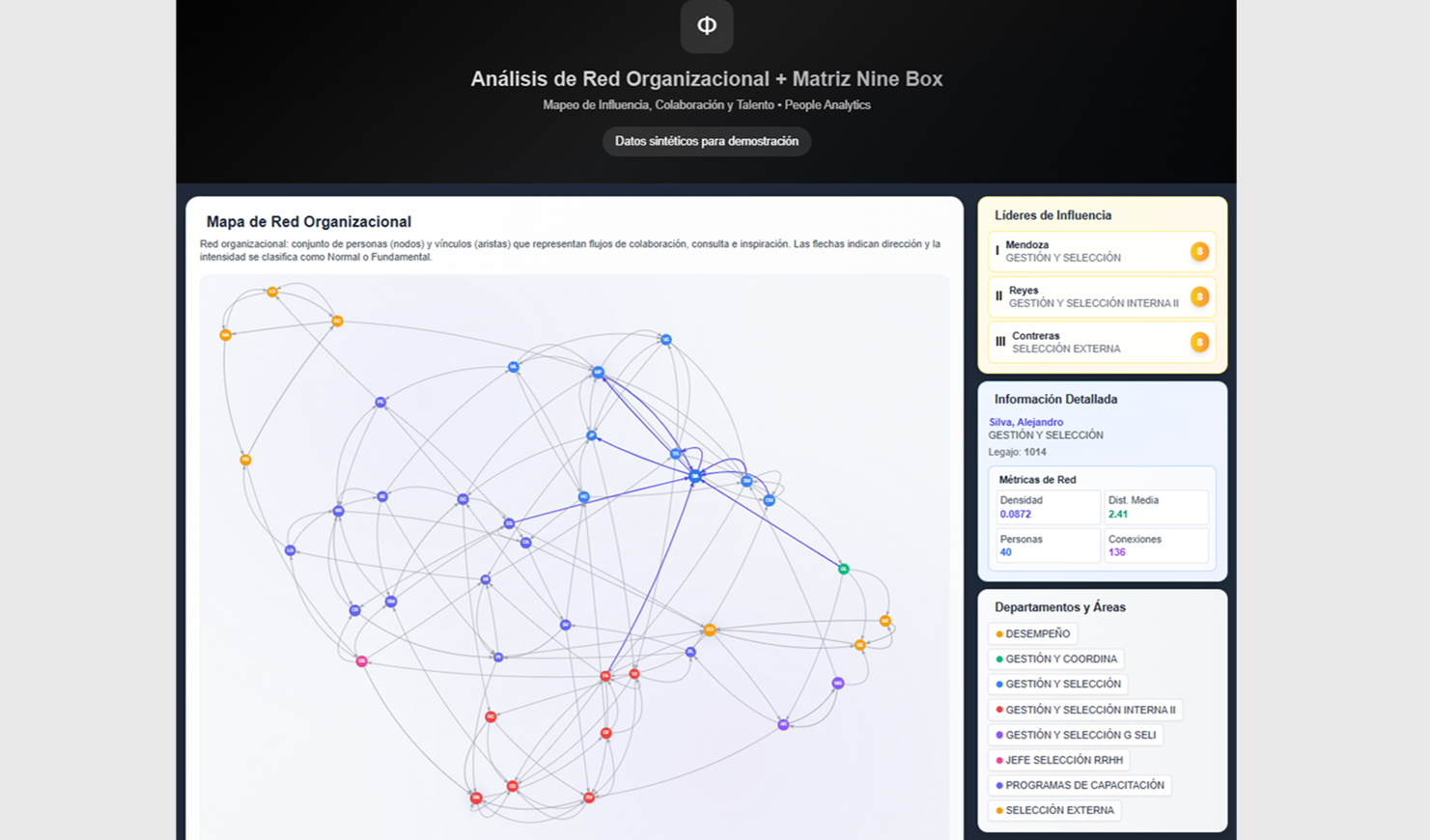This screenshot has height=840, width=1430.
Task: Click the Densidad metric card showing 0.0872
Action: pyautogui.click(x=1047, y=507)
